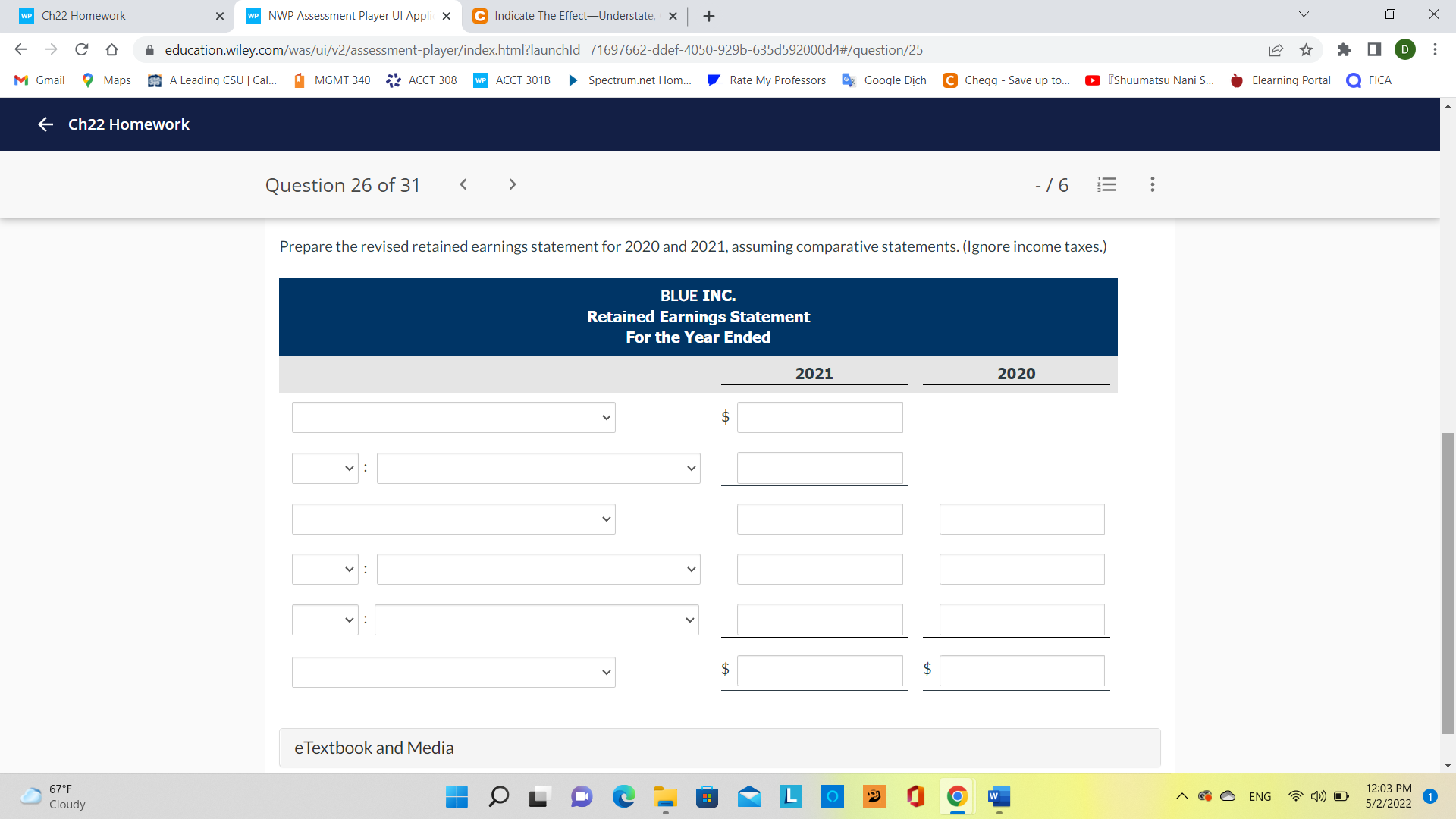Go to the next question

point(513,184)
